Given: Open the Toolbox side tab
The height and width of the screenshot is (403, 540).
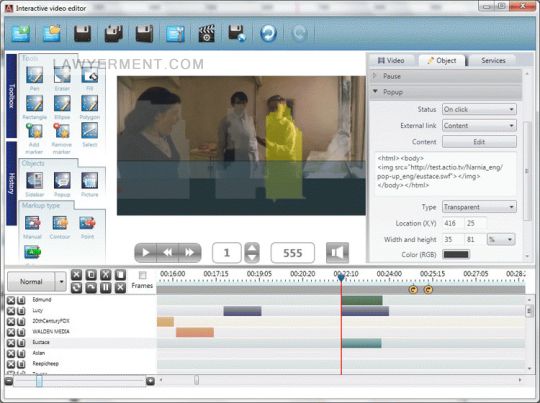Looking at the screenshot, I should (11, 96).
